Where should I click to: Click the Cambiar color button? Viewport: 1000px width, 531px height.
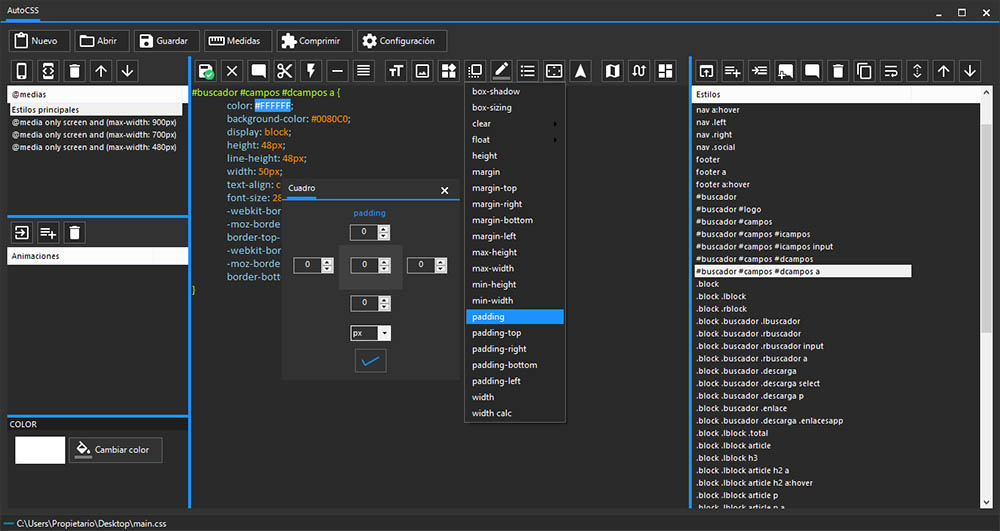coord(115,450)
